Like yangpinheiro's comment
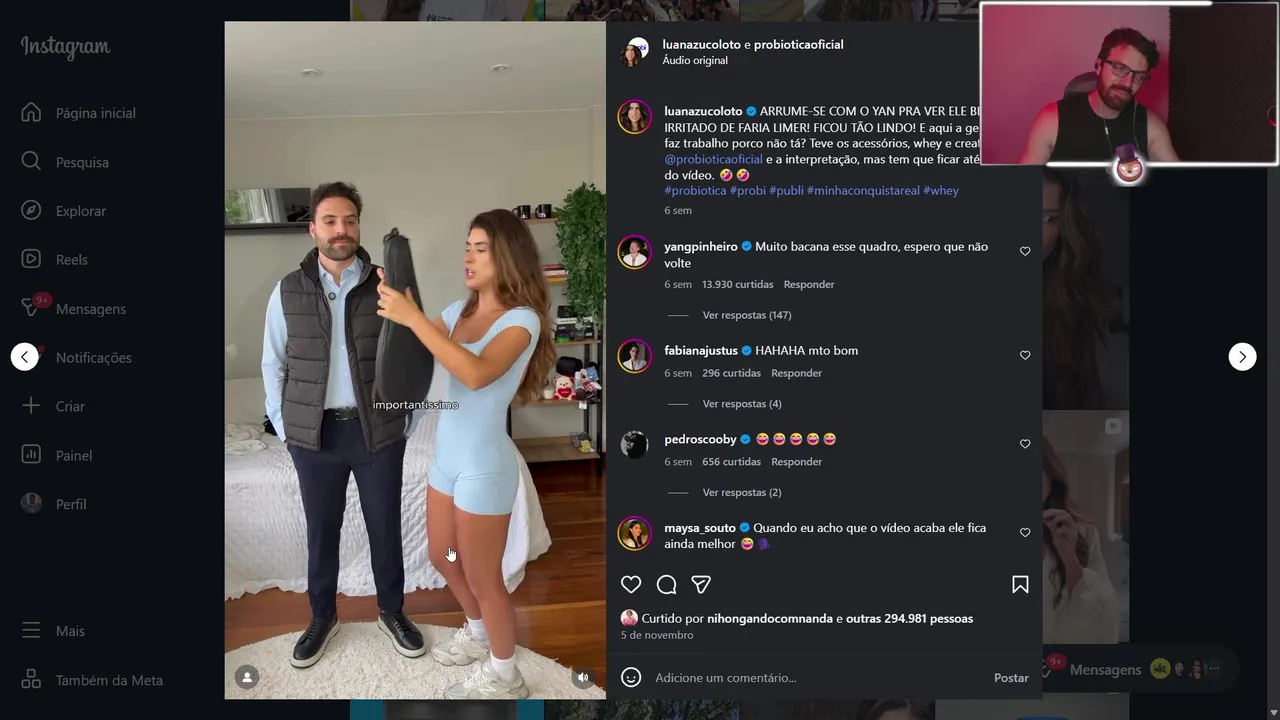Image resolution: width=1280 pixels, height=720 pixels. [1025, 251]
